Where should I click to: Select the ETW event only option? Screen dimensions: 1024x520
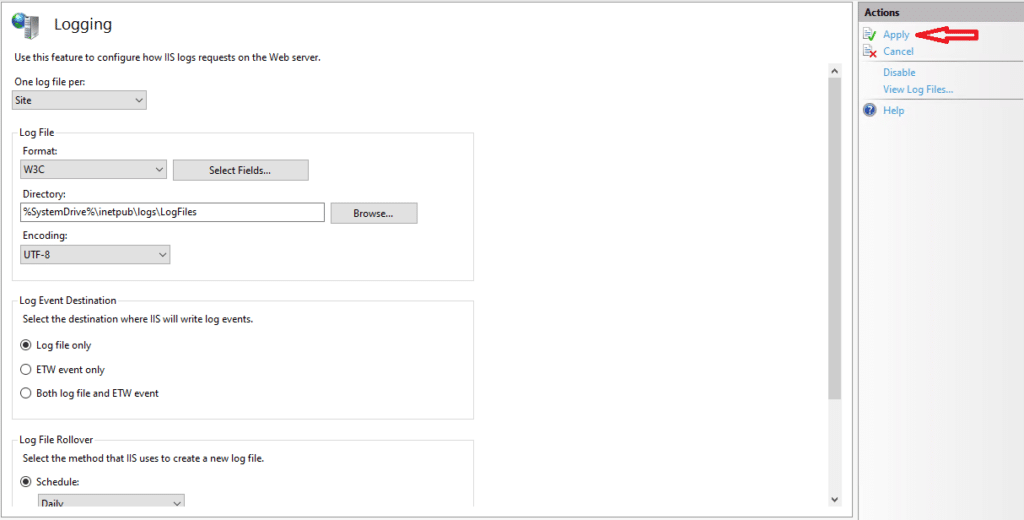click(x=25, y=370)
